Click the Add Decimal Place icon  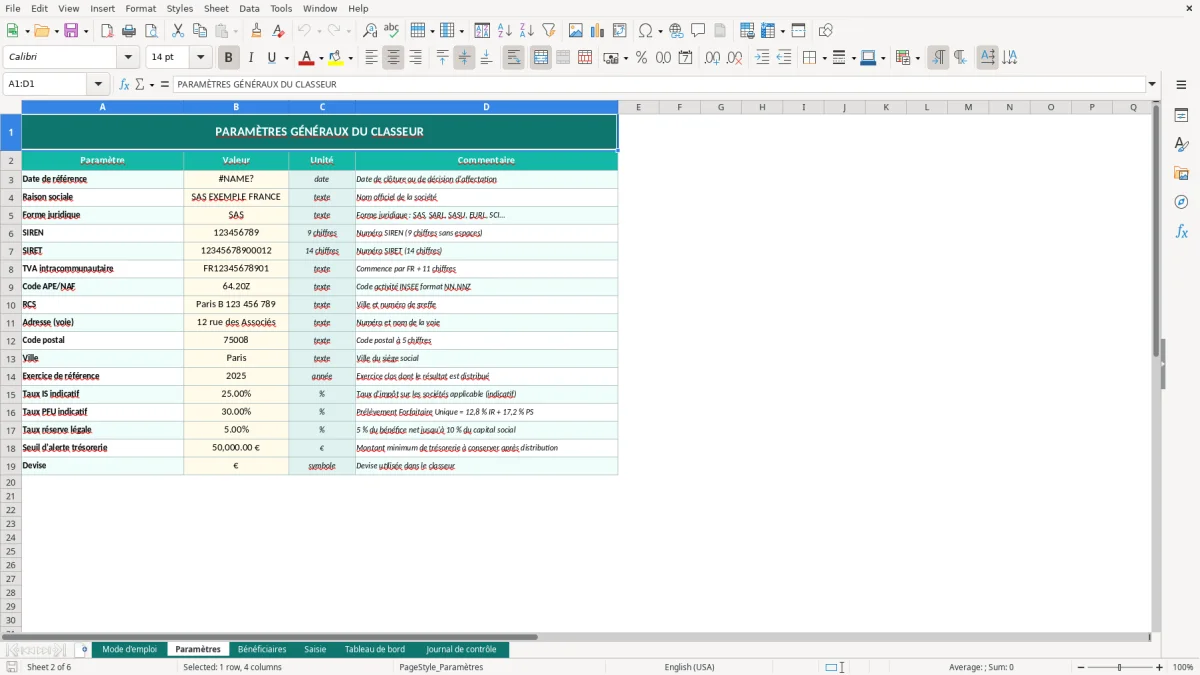[713, 58]
